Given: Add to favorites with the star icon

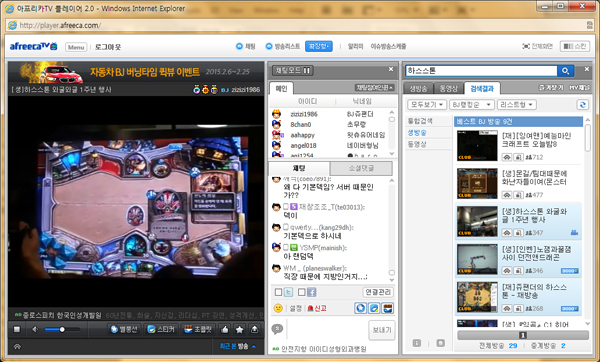Looking at the screenshot, I should point(240,329).
